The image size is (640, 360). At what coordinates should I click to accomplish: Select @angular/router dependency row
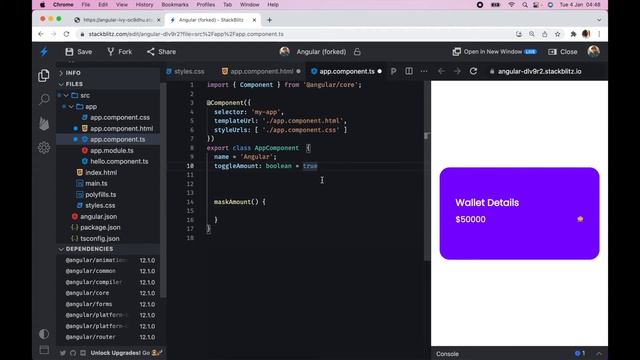click(x=110, y=337)
